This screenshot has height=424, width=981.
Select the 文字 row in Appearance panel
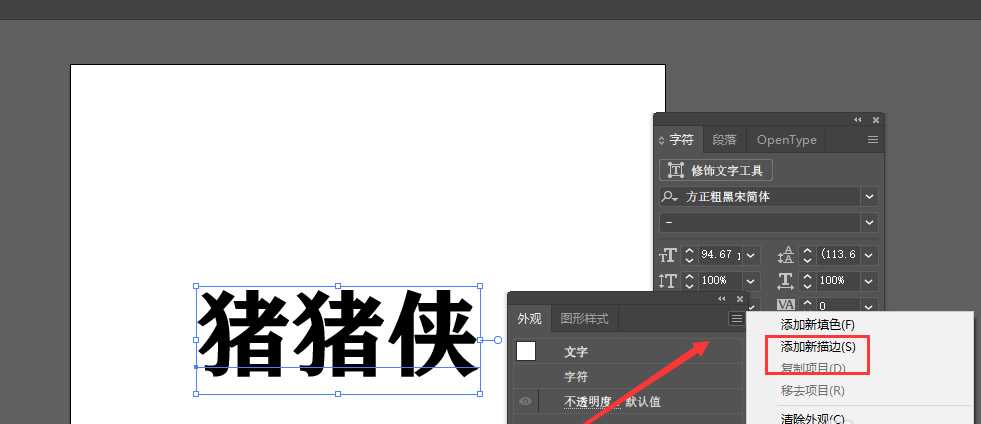click(629, 352)
